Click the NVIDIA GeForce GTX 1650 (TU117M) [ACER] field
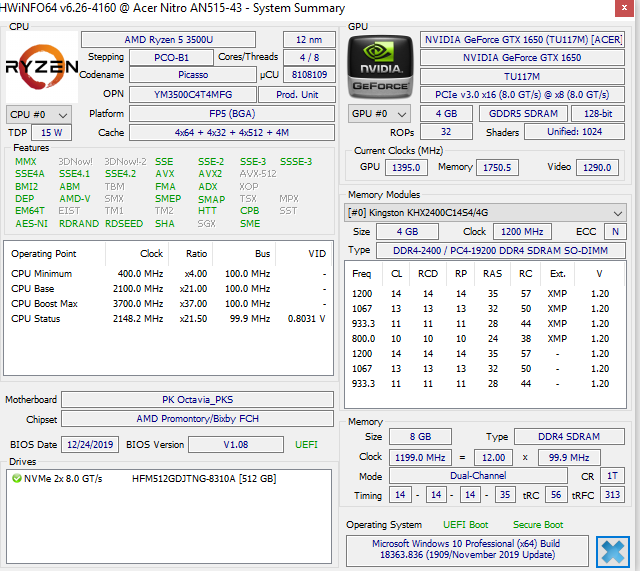 click(522, 40)
